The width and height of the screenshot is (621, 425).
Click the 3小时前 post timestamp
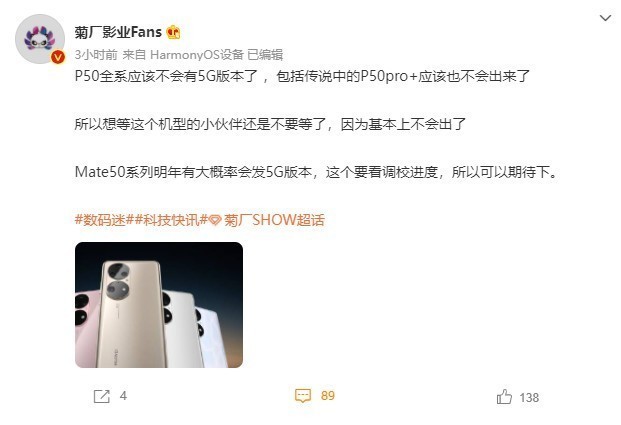[x=96, y=55]
